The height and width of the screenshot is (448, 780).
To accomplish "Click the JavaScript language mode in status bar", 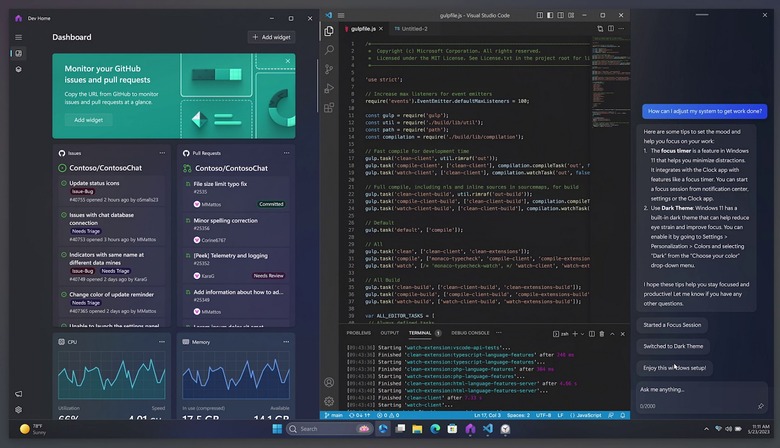I will pyautogui.click(x=585, y=415).
